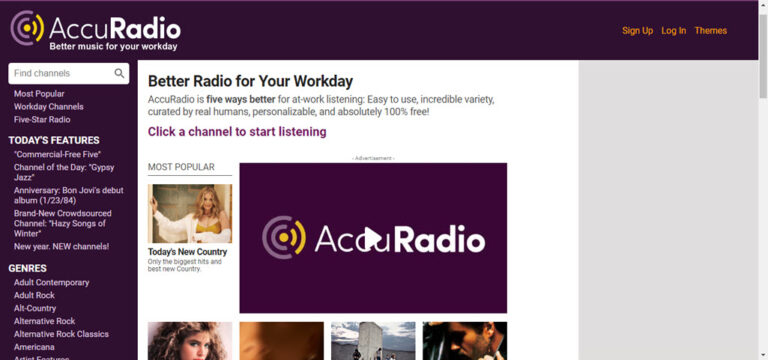The width and height of the screenshot is (768, 360).
Task: Open the Log In link
Action: [673, 30]
